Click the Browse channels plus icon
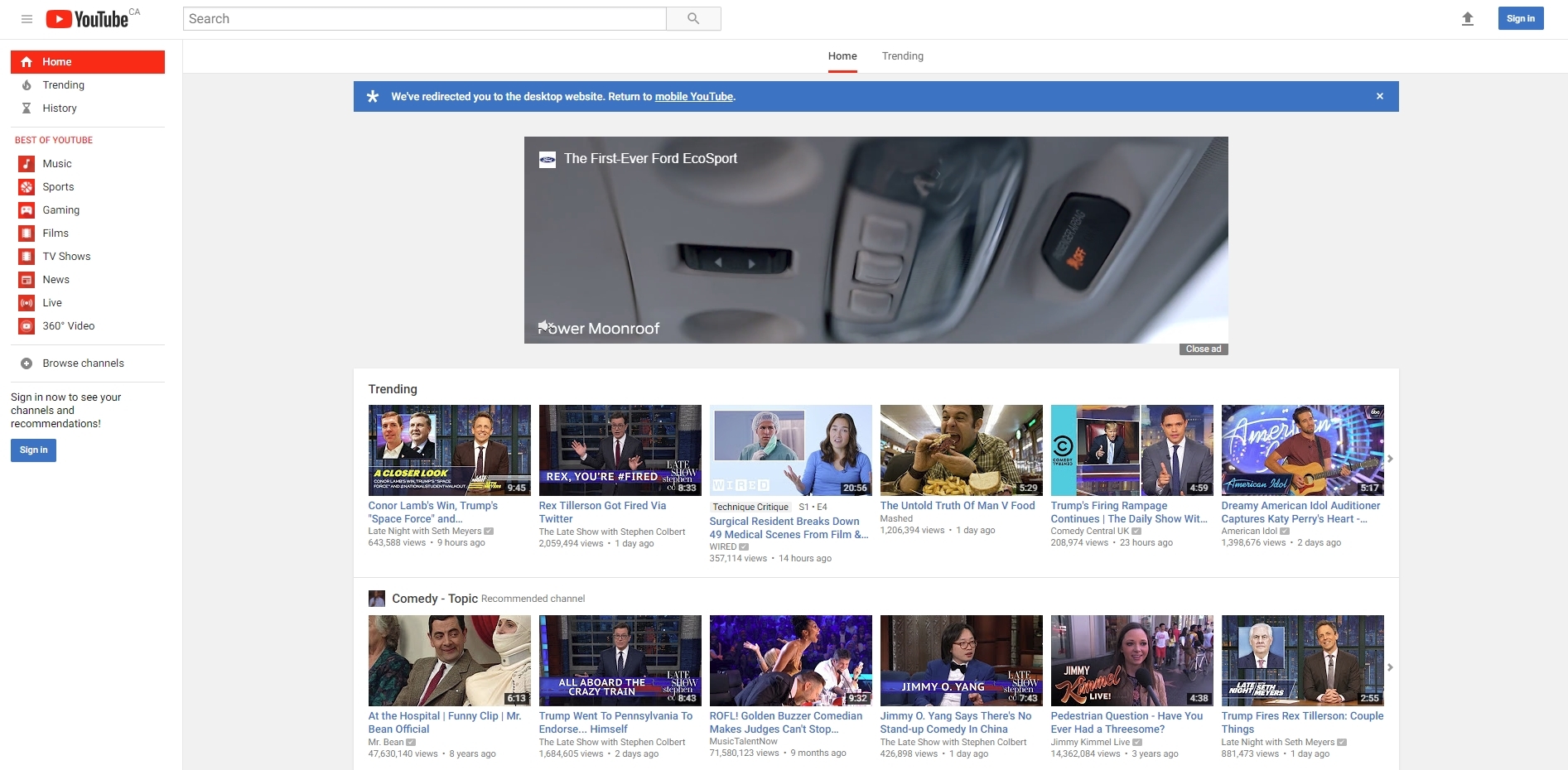 (27, 363)
